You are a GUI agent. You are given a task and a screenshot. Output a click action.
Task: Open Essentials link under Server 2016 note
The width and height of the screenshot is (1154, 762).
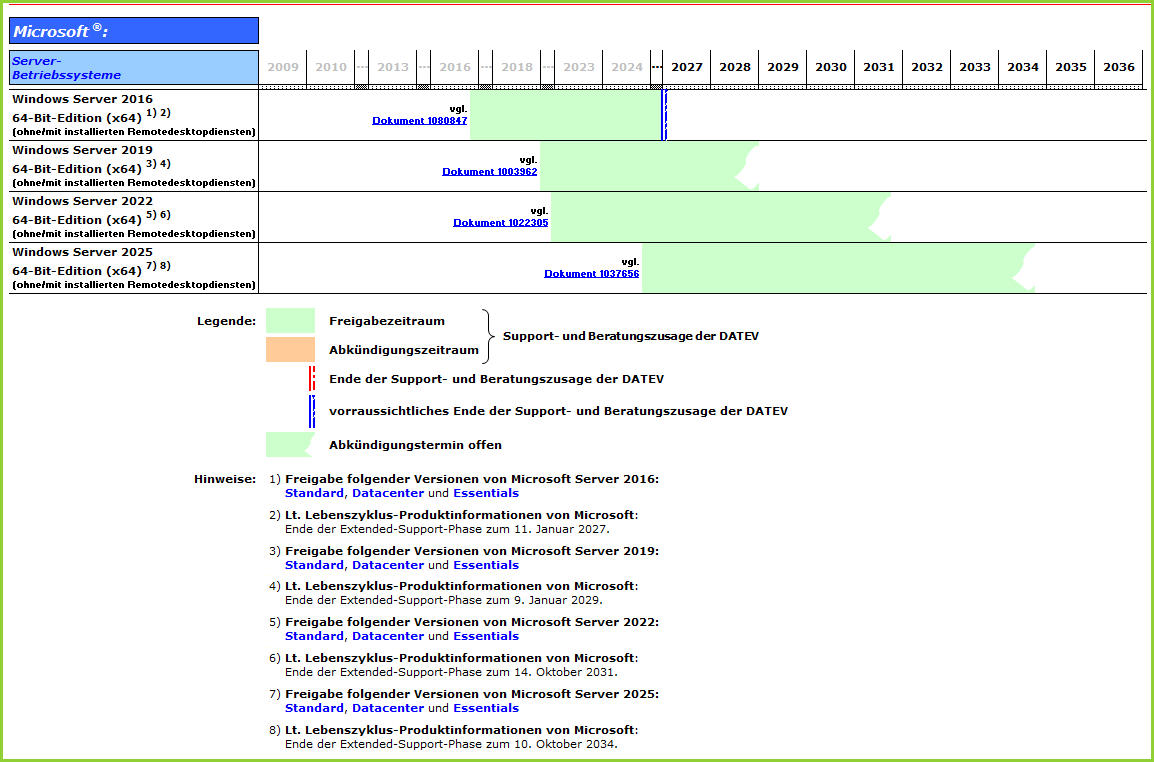(486, 493)
